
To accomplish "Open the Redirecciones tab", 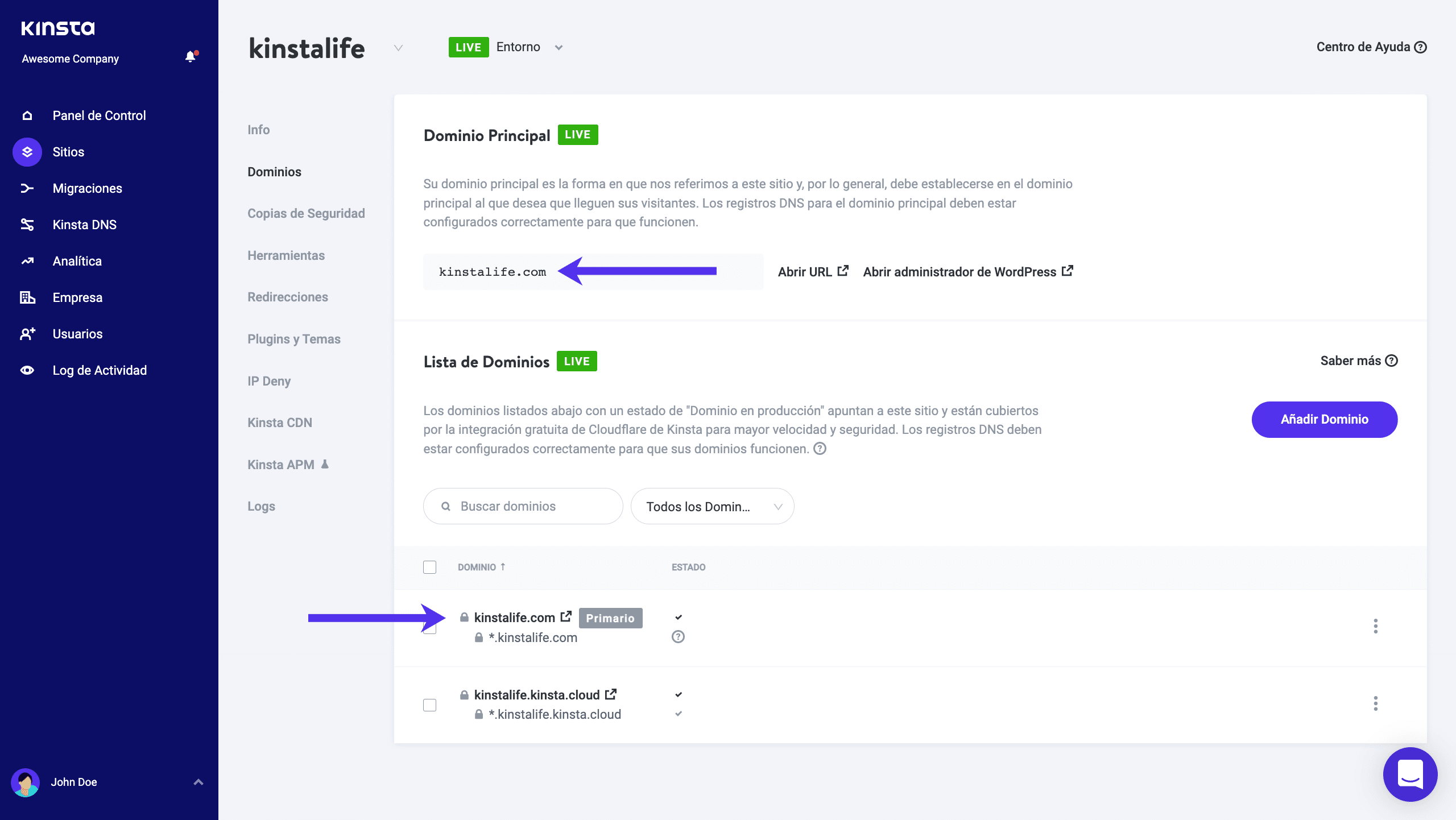I will [288, 297].
